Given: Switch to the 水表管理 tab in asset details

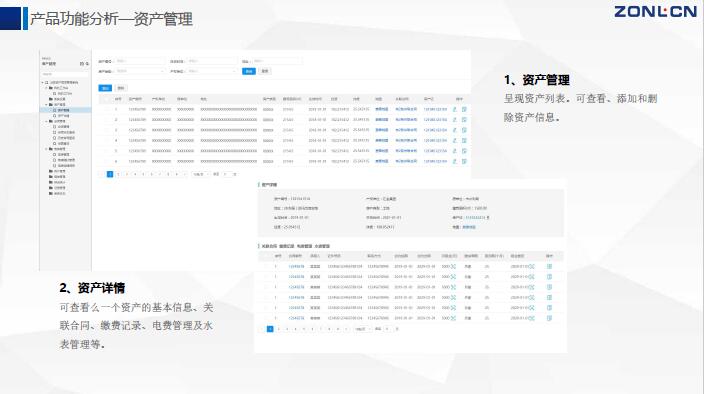Looking at the screenshot, I should coord(322,246).
